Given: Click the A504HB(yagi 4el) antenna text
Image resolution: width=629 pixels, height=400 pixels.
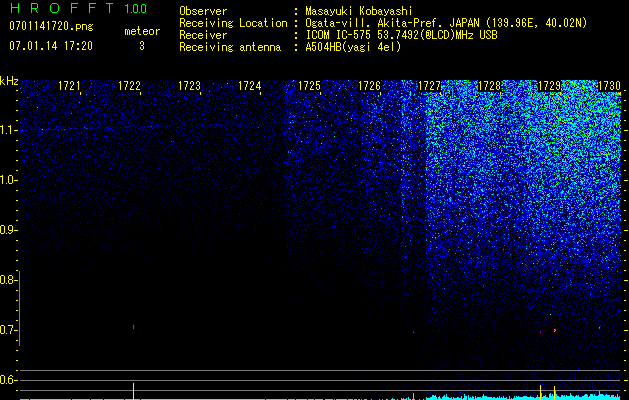Looking at the screenshot, I should (x=353, y=47).
